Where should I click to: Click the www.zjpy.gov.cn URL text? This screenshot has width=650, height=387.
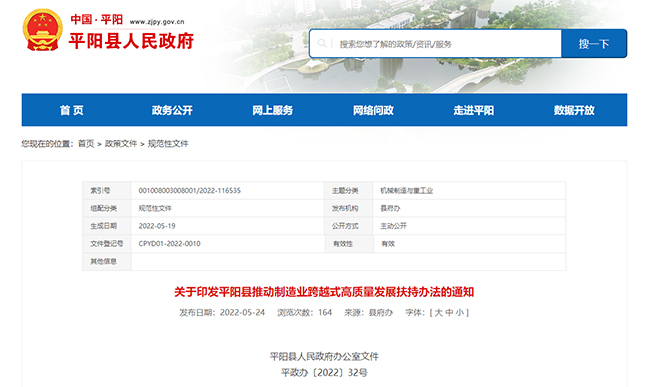tap(157, 22)
